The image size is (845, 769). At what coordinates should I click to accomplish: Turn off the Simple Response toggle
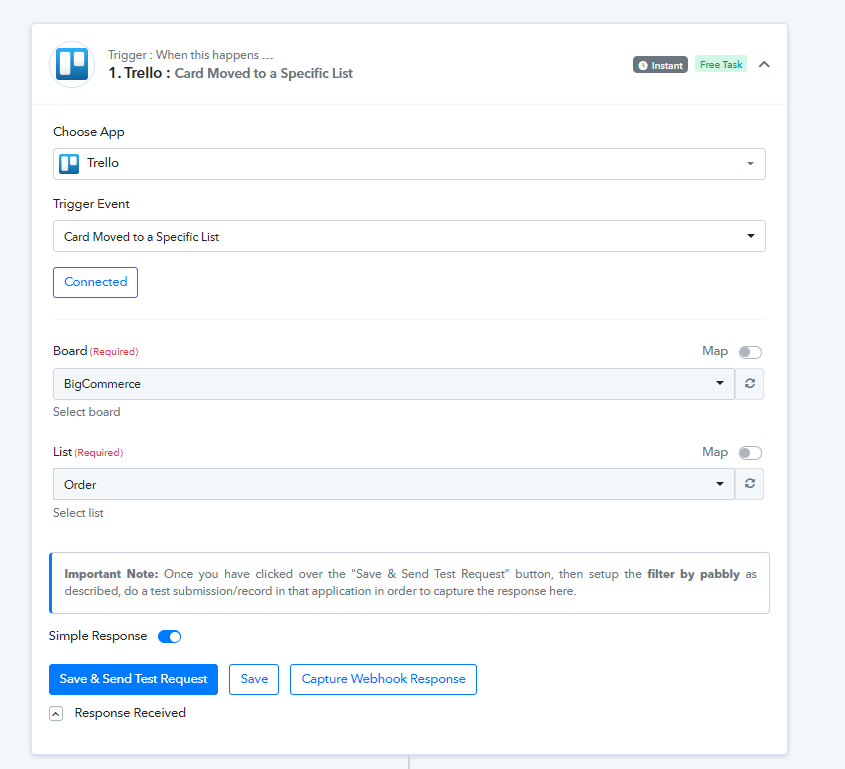169,636
